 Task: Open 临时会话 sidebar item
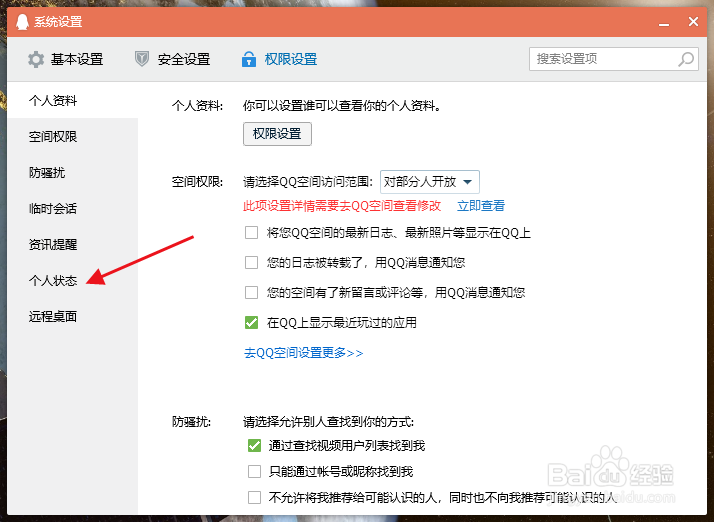pyautogui.click(x=72, y=208)
